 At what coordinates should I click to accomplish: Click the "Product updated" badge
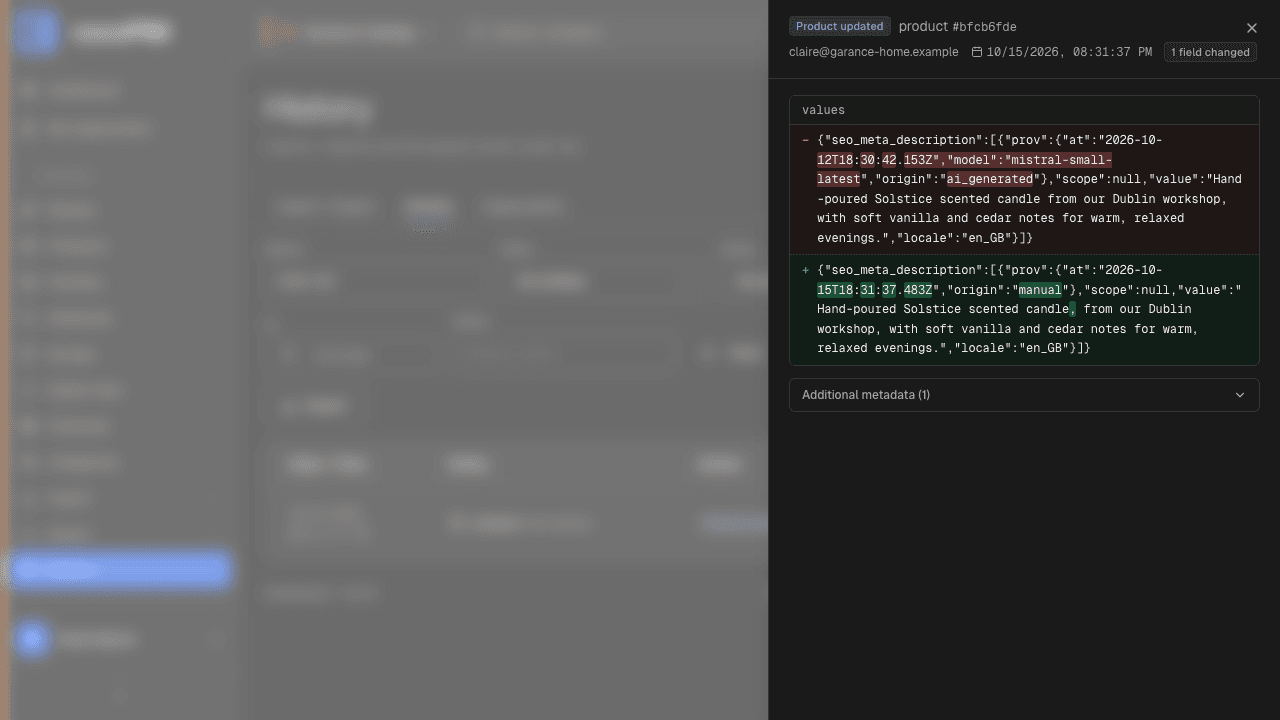click(x=840, y=26)
